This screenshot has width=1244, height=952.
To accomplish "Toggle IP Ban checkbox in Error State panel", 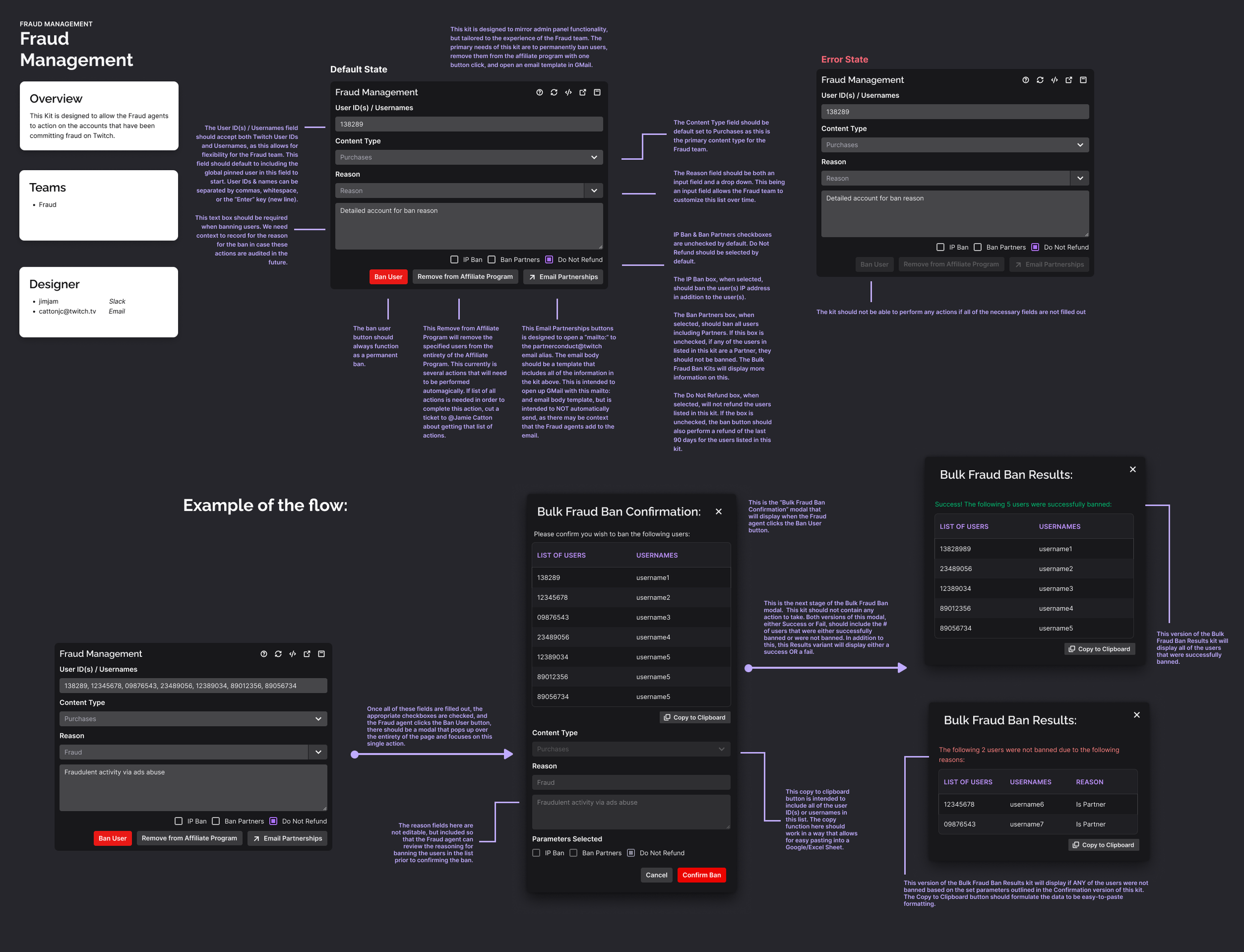I will [940, 247].
